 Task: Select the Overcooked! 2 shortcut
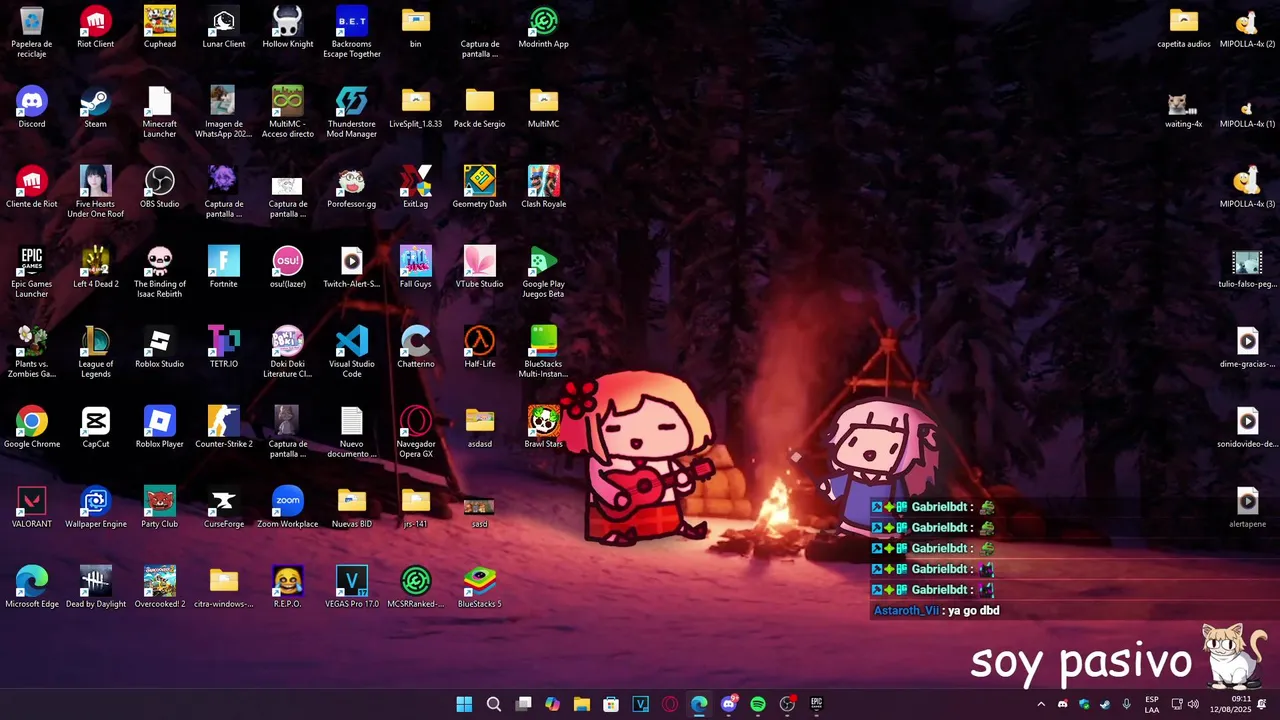160,587
